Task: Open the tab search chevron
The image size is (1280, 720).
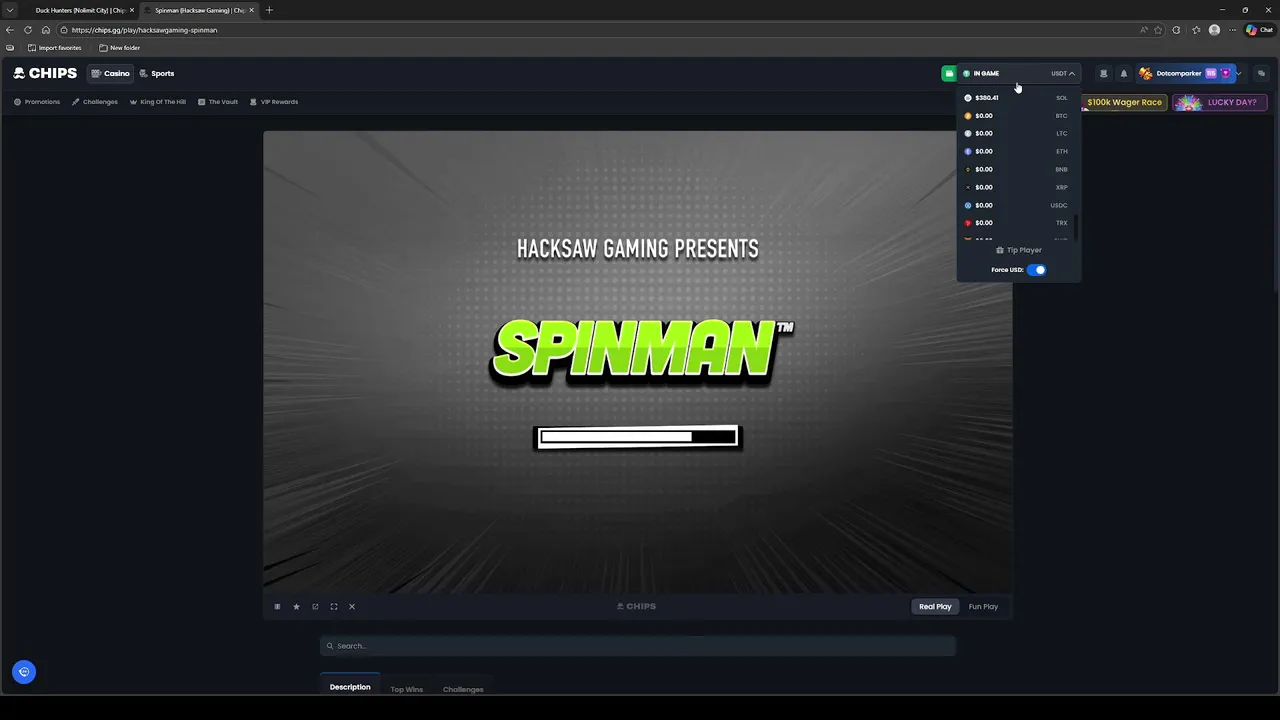Action: click(x=10, y=10)
